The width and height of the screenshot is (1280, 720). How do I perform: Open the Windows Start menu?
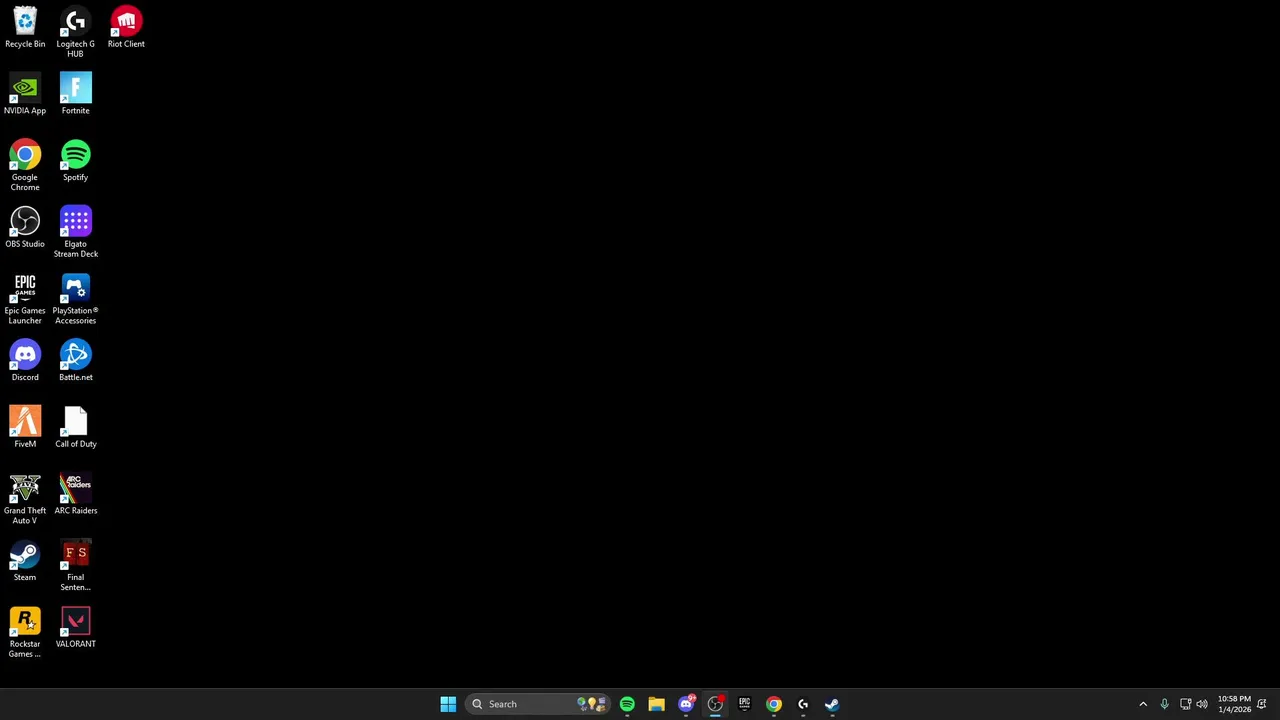click(x=448, y=704)
